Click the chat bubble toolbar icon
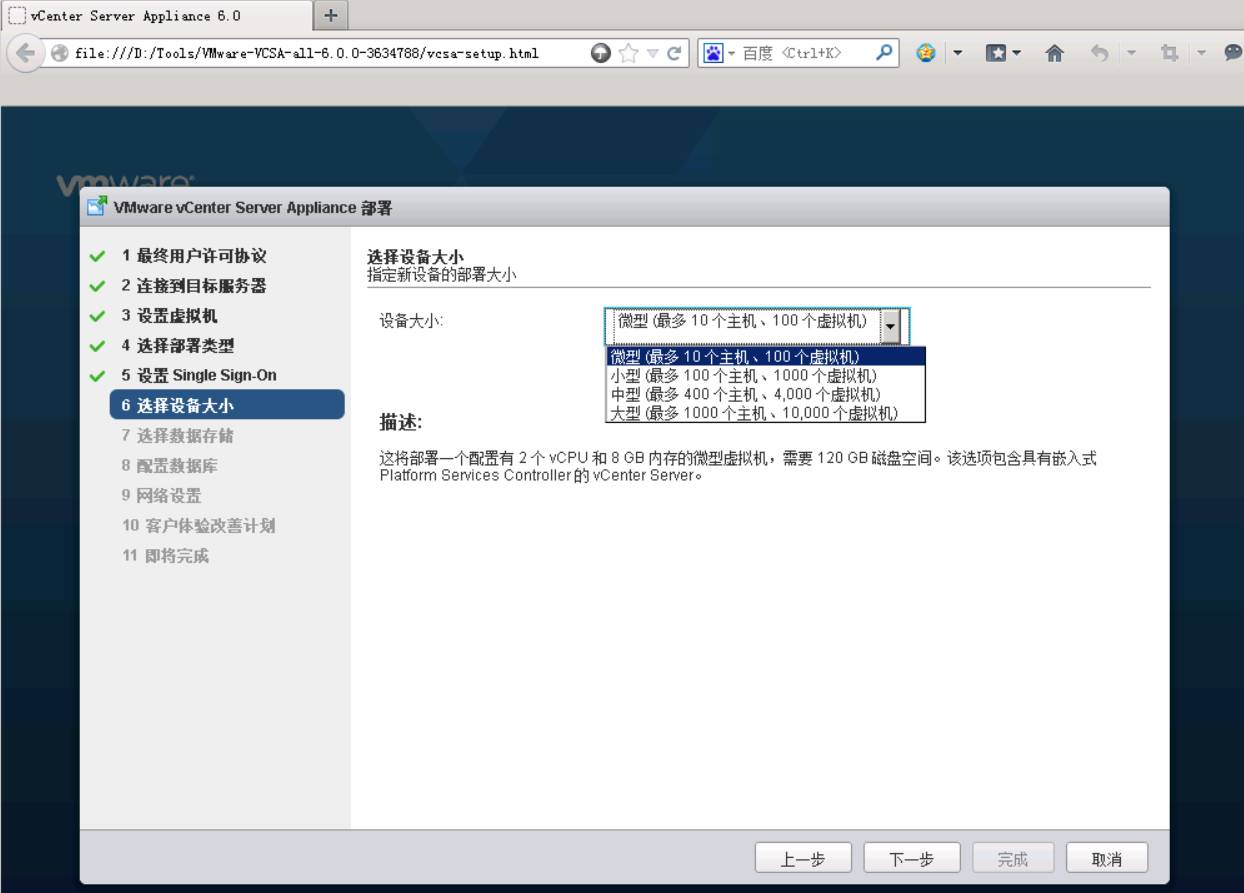The width and height of the screenshot is (1244, 893). coord(1233,54)
